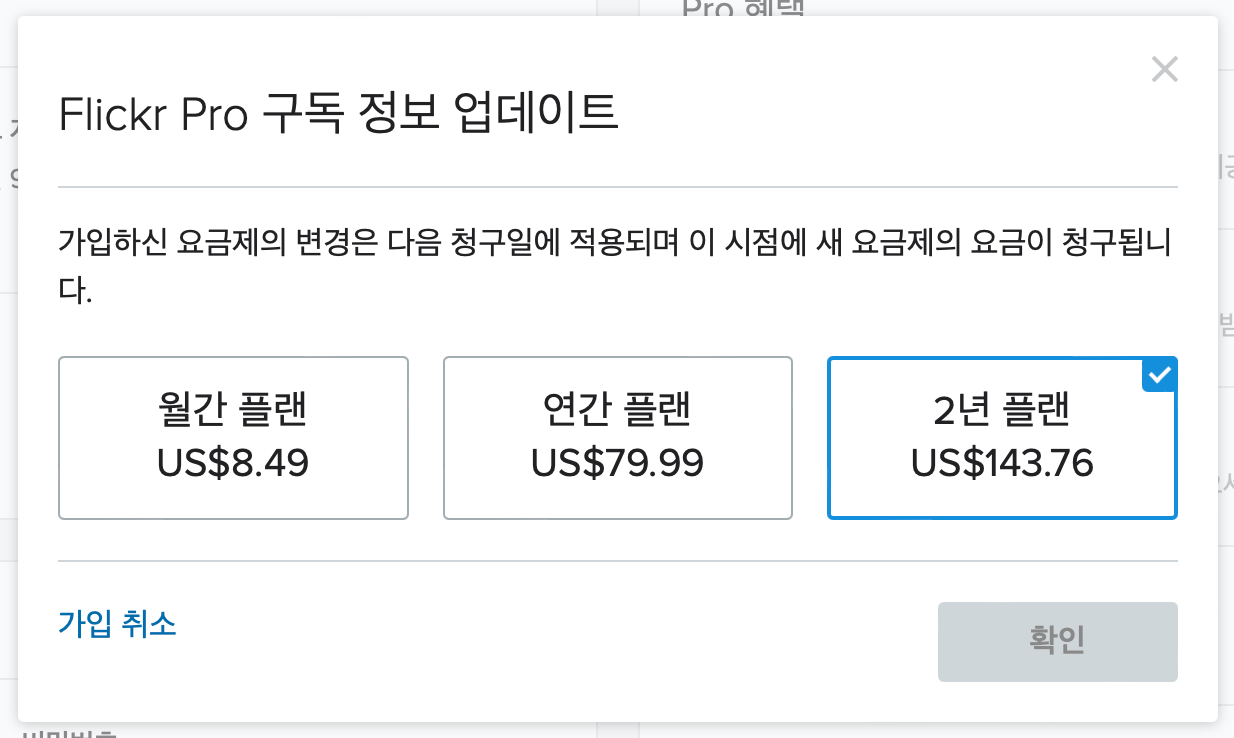Click the 연간 플랜 title text
The image size is (1234, 738).
[617, 409]
